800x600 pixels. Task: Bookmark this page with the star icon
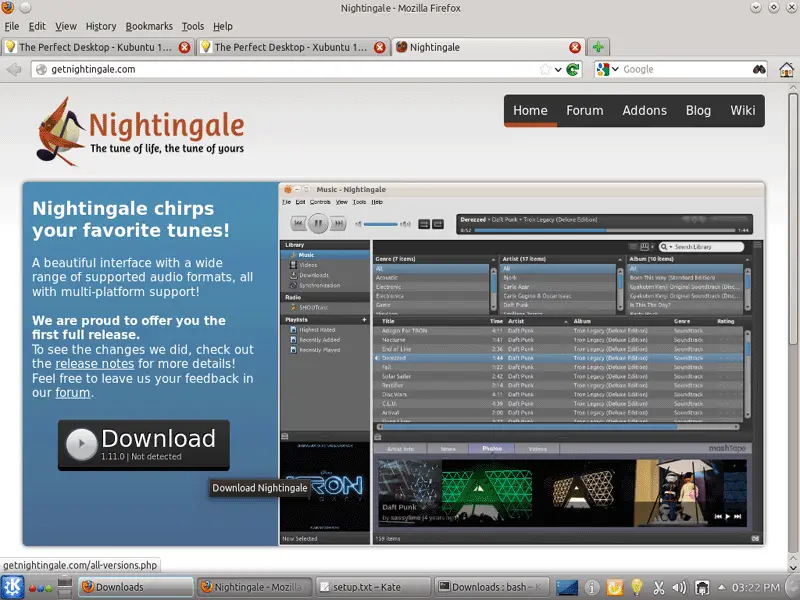(x=545, y=69)
